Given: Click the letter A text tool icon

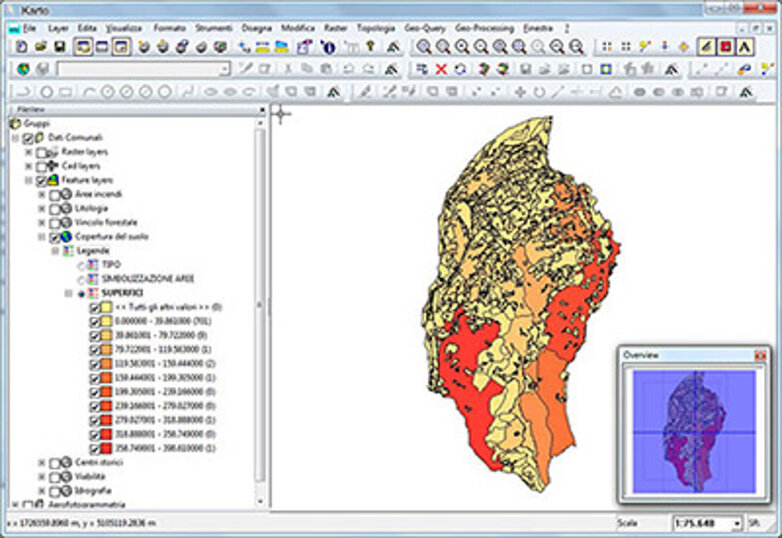Looking at the screenshot, I should tap(745, 47).
